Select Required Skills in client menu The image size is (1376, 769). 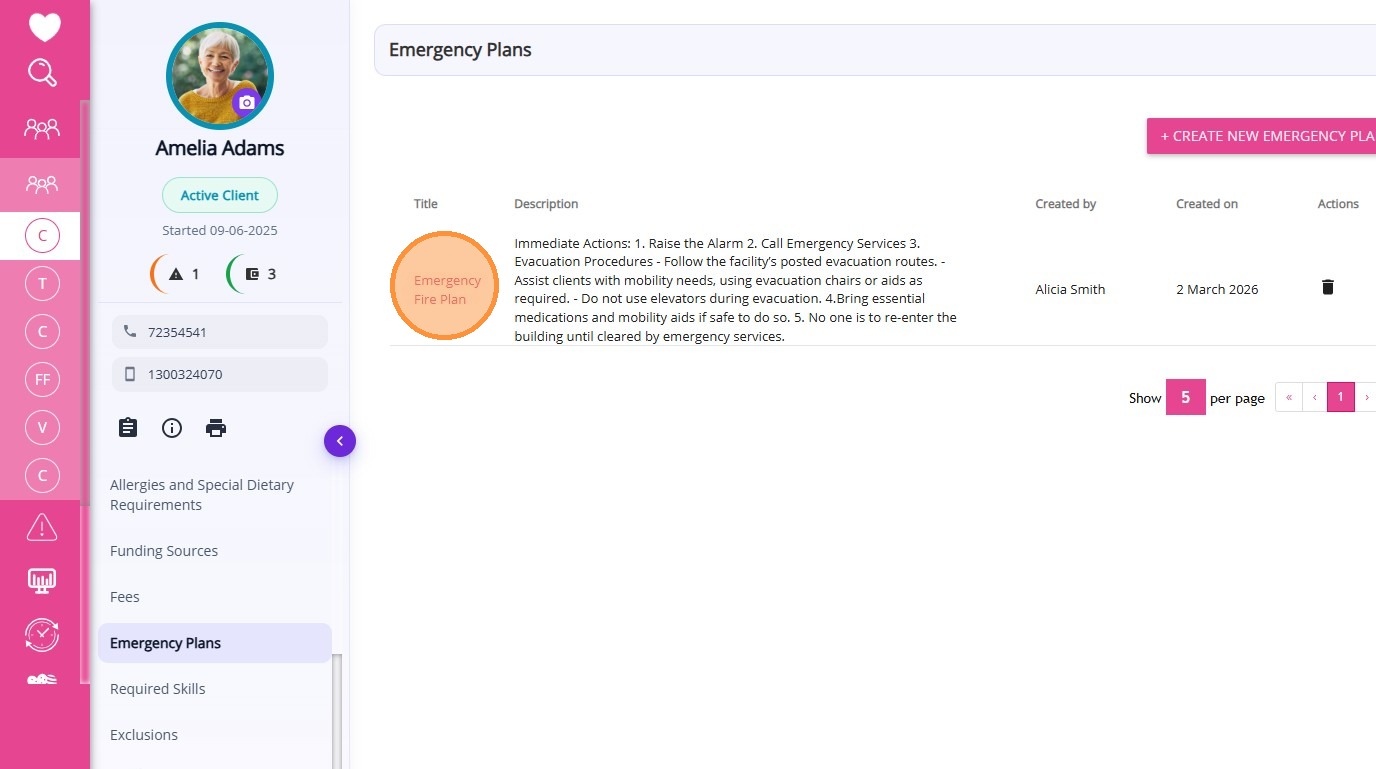(x=158, y=689)
